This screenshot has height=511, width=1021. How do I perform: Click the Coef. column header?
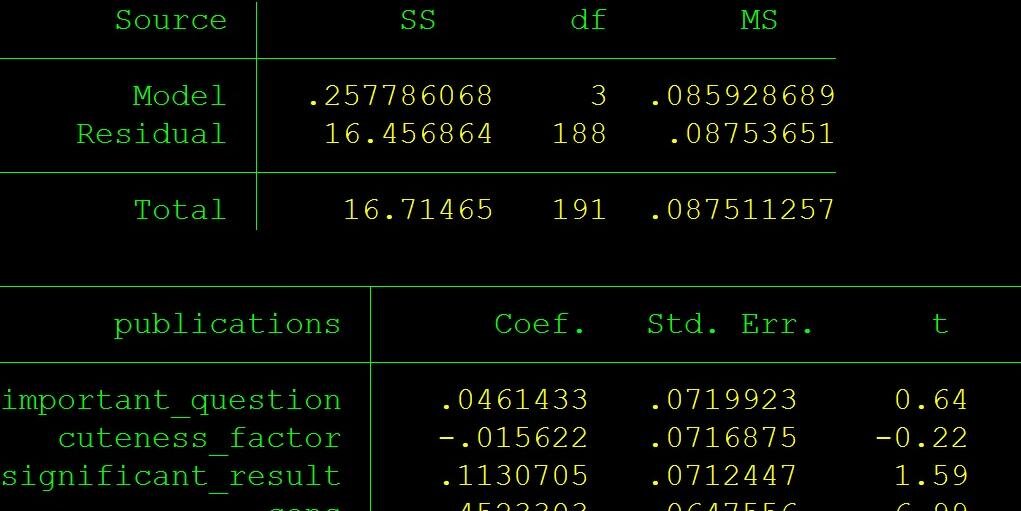click(x=540, y=324)
